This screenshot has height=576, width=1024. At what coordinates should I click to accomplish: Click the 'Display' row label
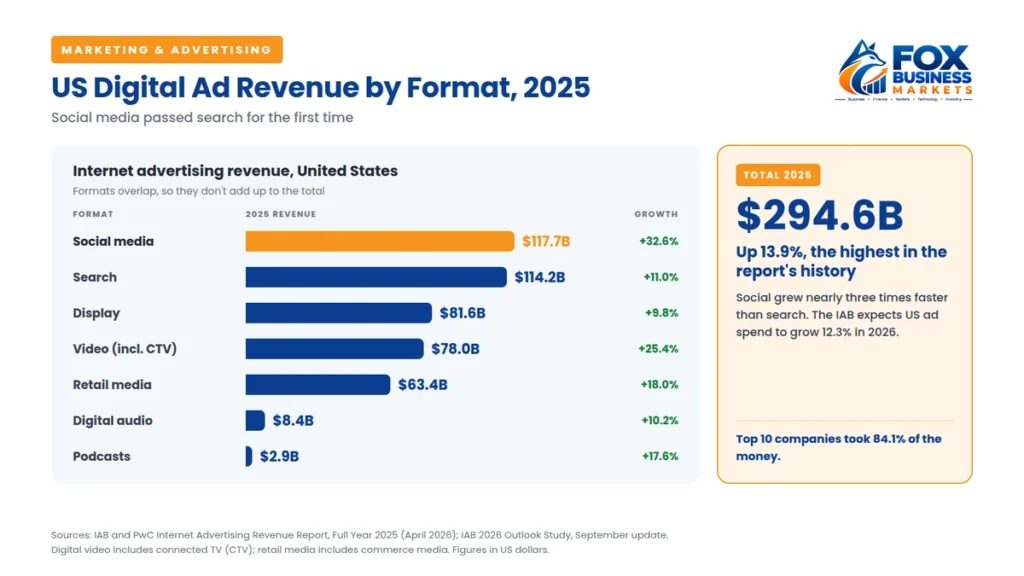pyautogui.click(x=96, y=313)
